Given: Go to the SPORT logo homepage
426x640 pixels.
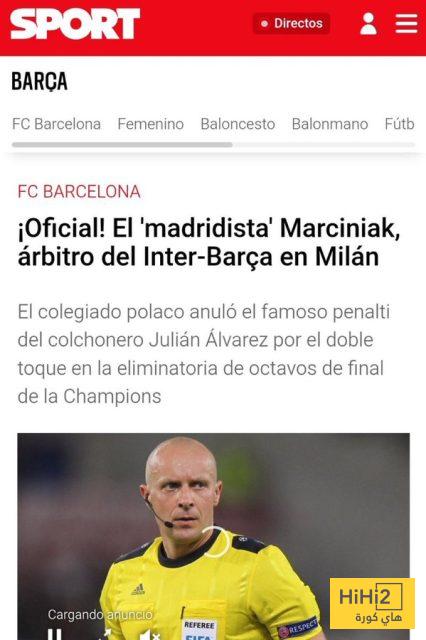Looking at the screenshot, I should click(75, 24).
